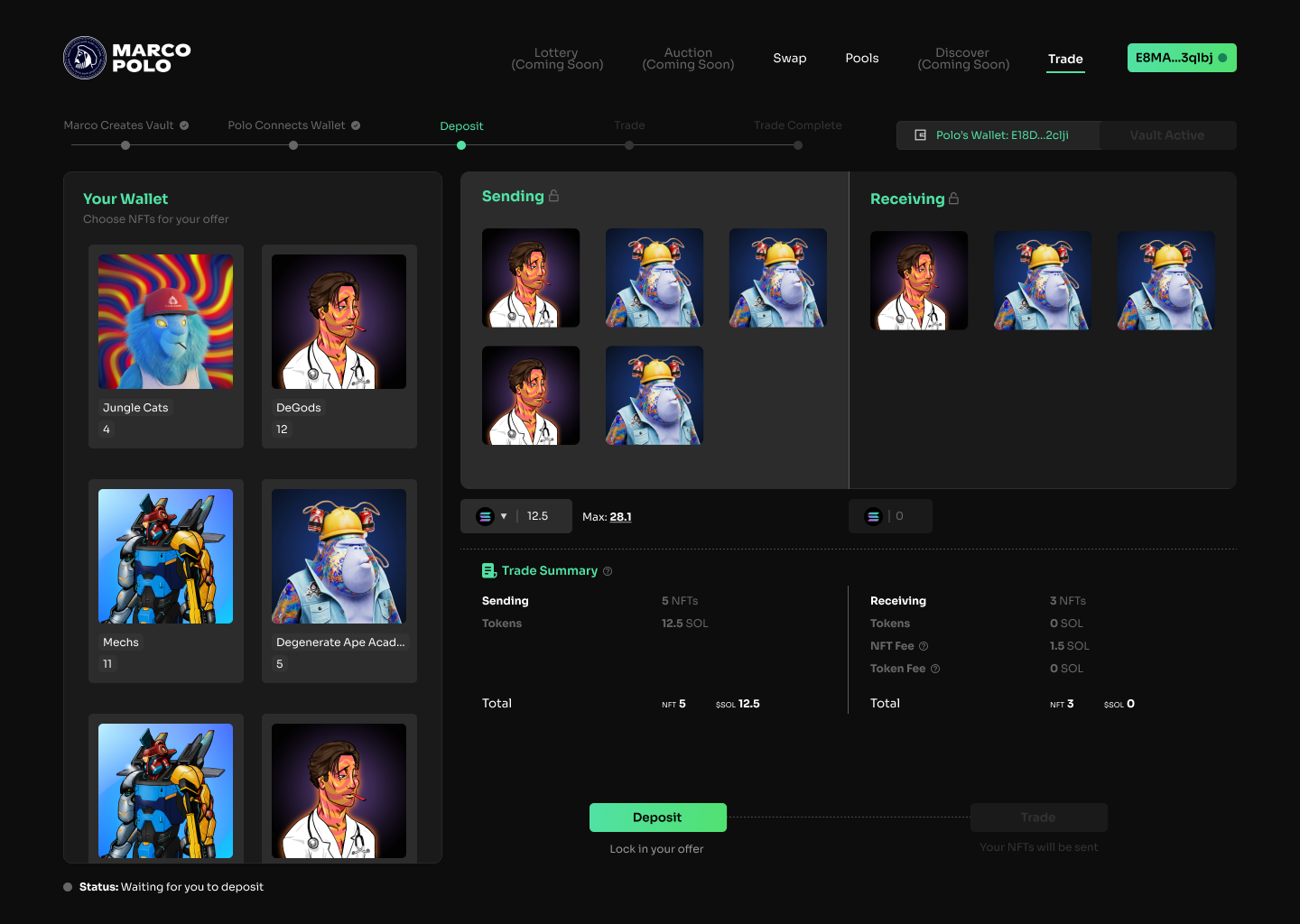The image size is (1300, 924).
Task: Click the Trade Summary receipt icon
Action: click(489, 569)
